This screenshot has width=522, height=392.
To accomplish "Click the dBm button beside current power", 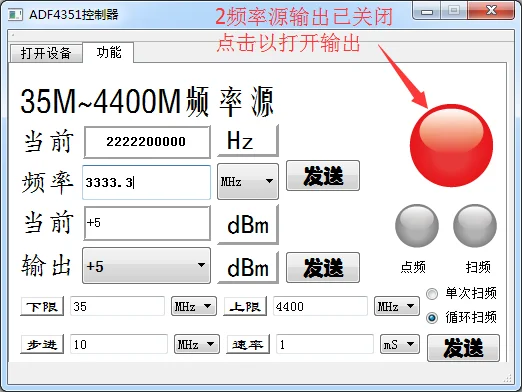I will 248,225.
